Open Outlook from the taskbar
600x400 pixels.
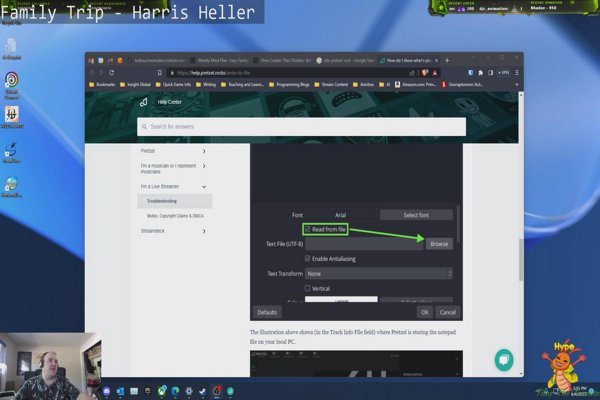[120, 391]
